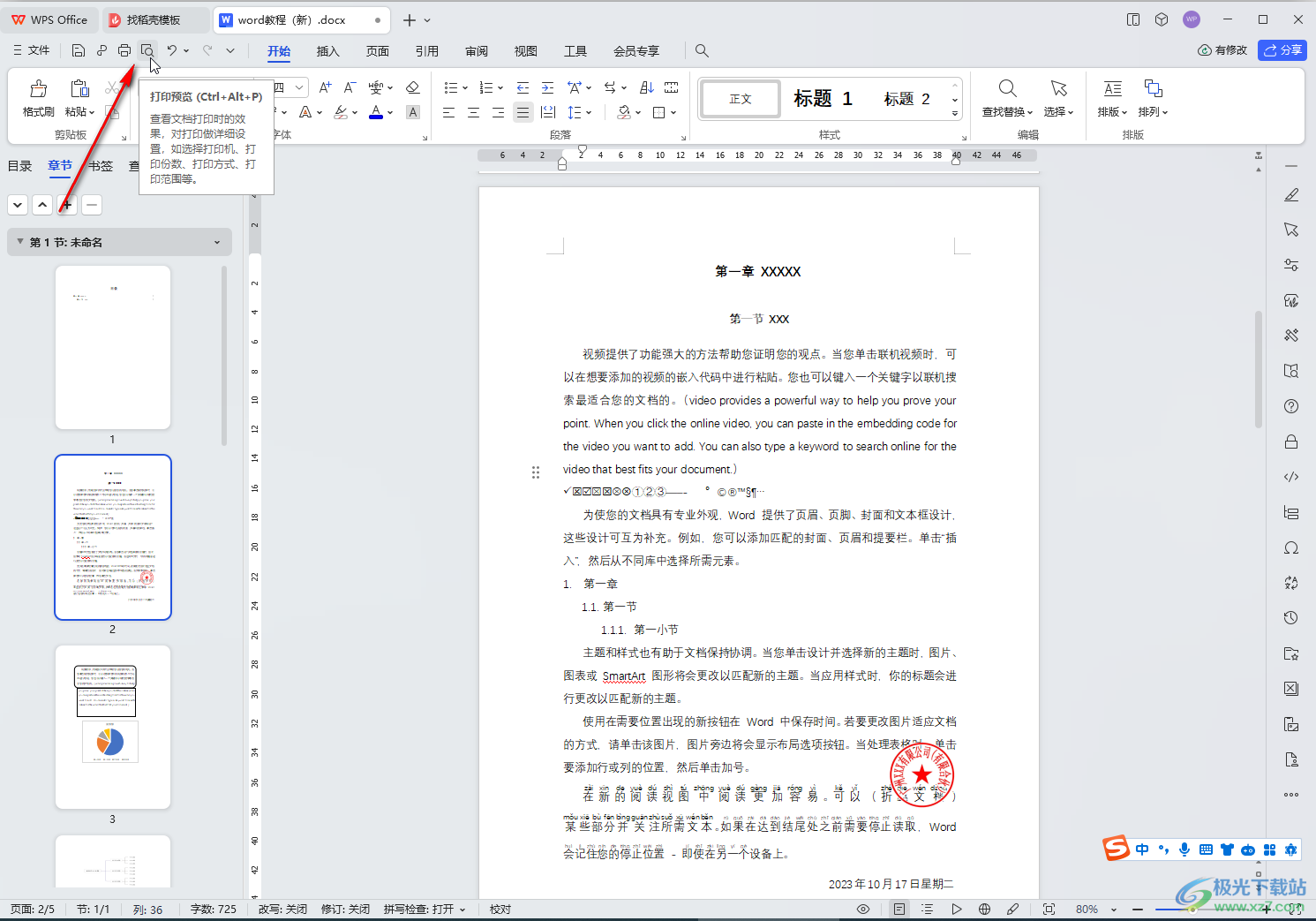Select page 3 thumbnail with pie chart
Image resolution: width=1316 pixels, height=921 pixels.
tap(112, 727)
